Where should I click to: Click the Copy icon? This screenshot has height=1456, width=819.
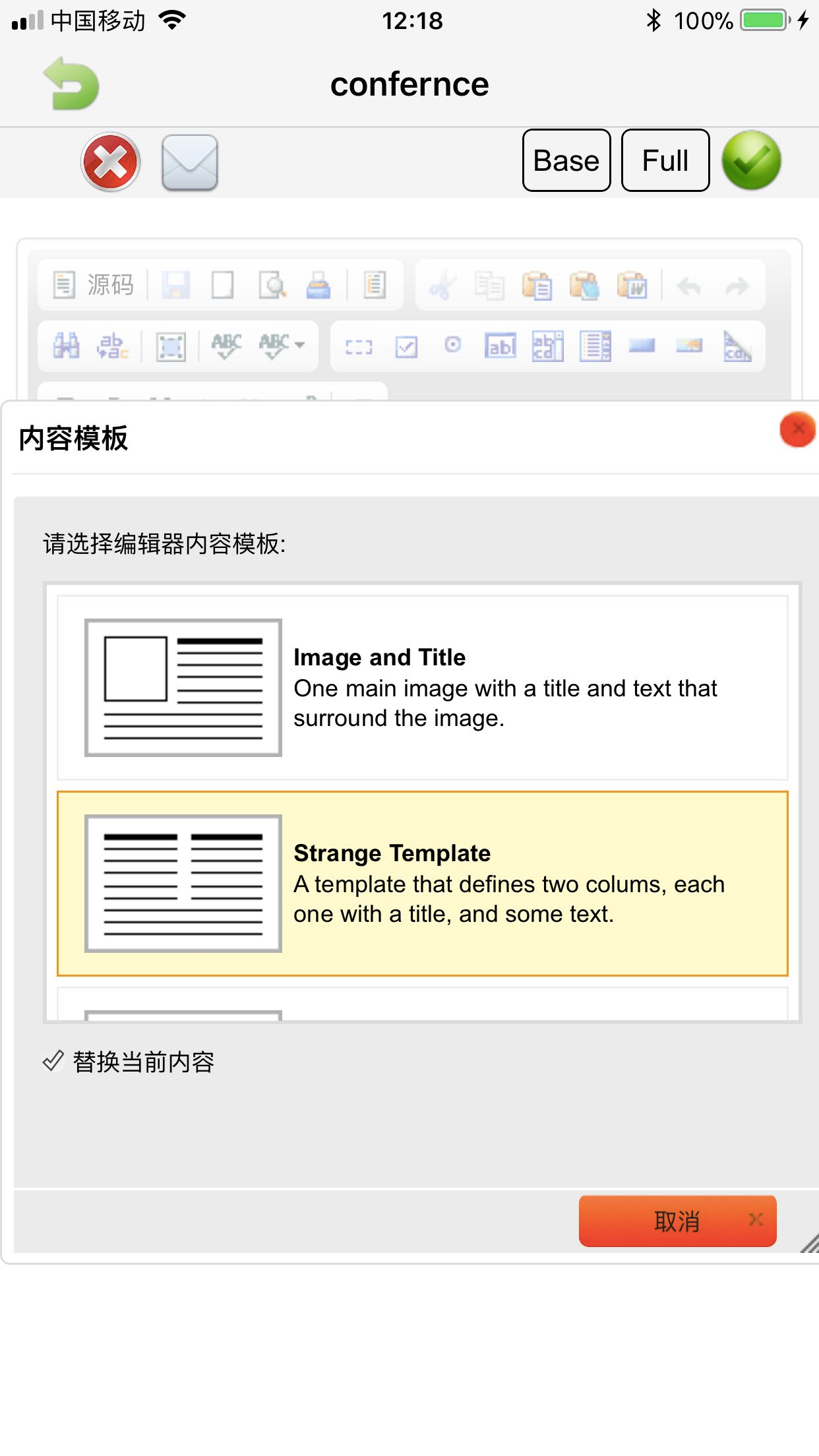point(489,286)
